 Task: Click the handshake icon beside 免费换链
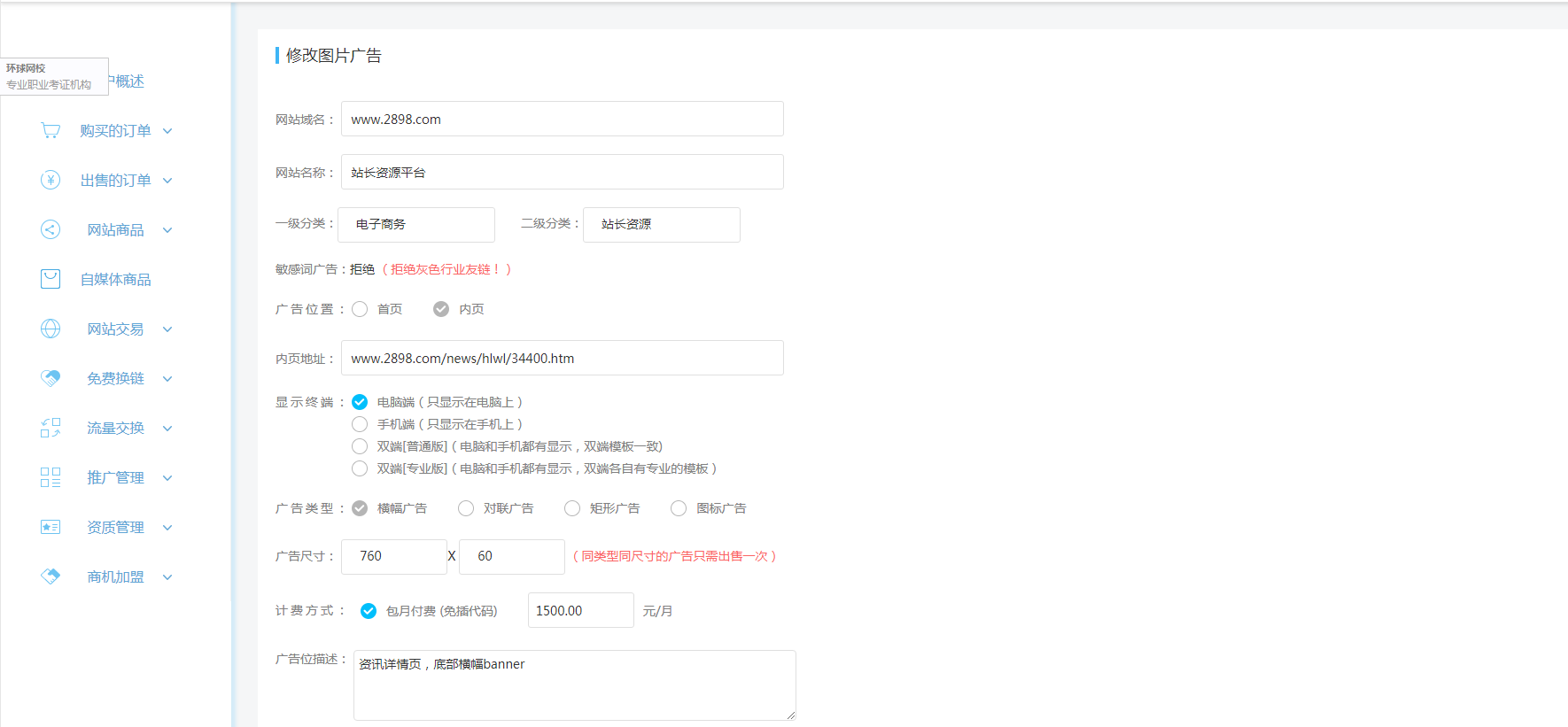pos(50,379)
